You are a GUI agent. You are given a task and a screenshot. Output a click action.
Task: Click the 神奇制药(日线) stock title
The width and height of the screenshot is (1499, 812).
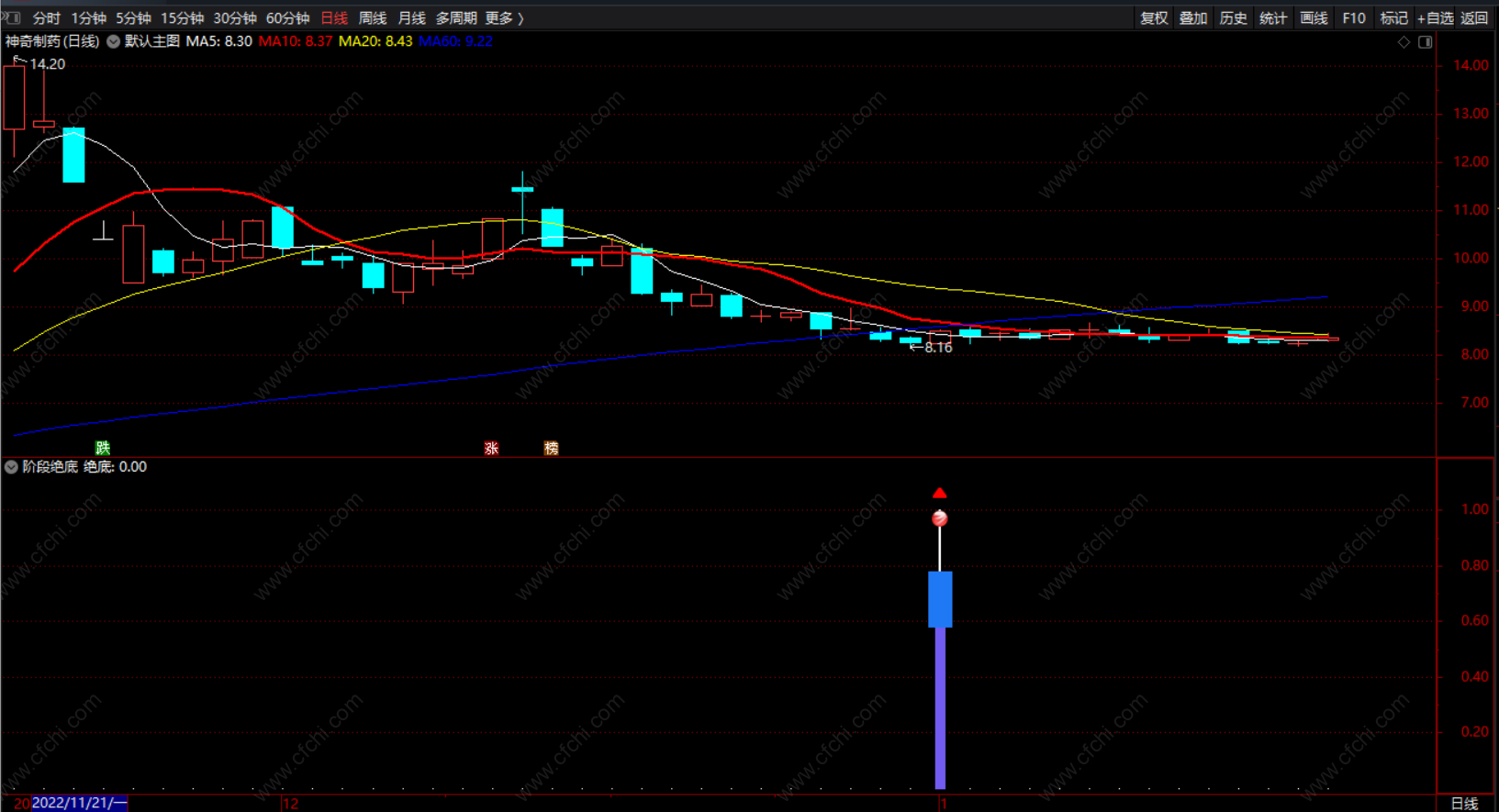tap(52, 41)
